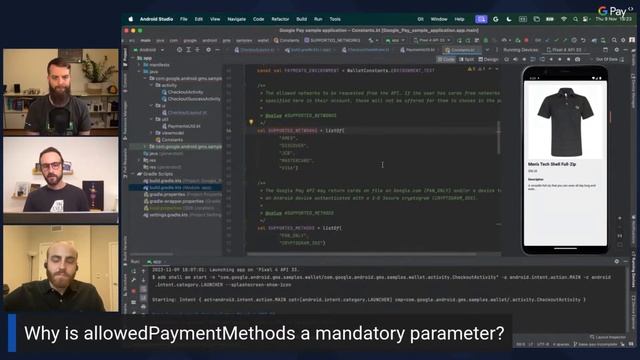Viewport: 640px width, 360px height.
Task: Click the moon Do Not Disturb icon
Action: 509,19
